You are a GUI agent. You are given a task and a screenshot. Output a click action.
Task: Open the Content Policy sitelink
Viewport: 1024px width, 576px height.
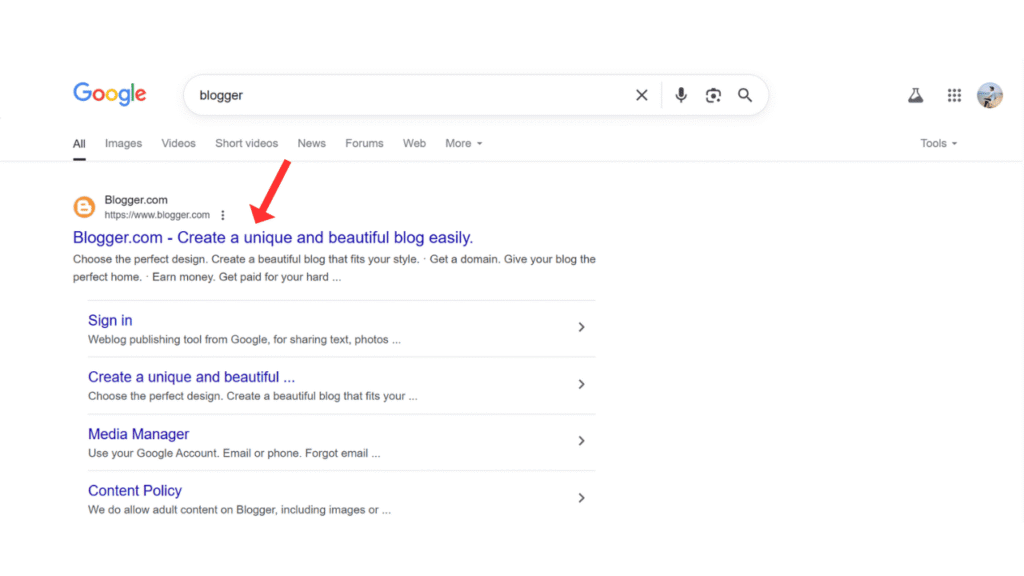click(135, 491)
